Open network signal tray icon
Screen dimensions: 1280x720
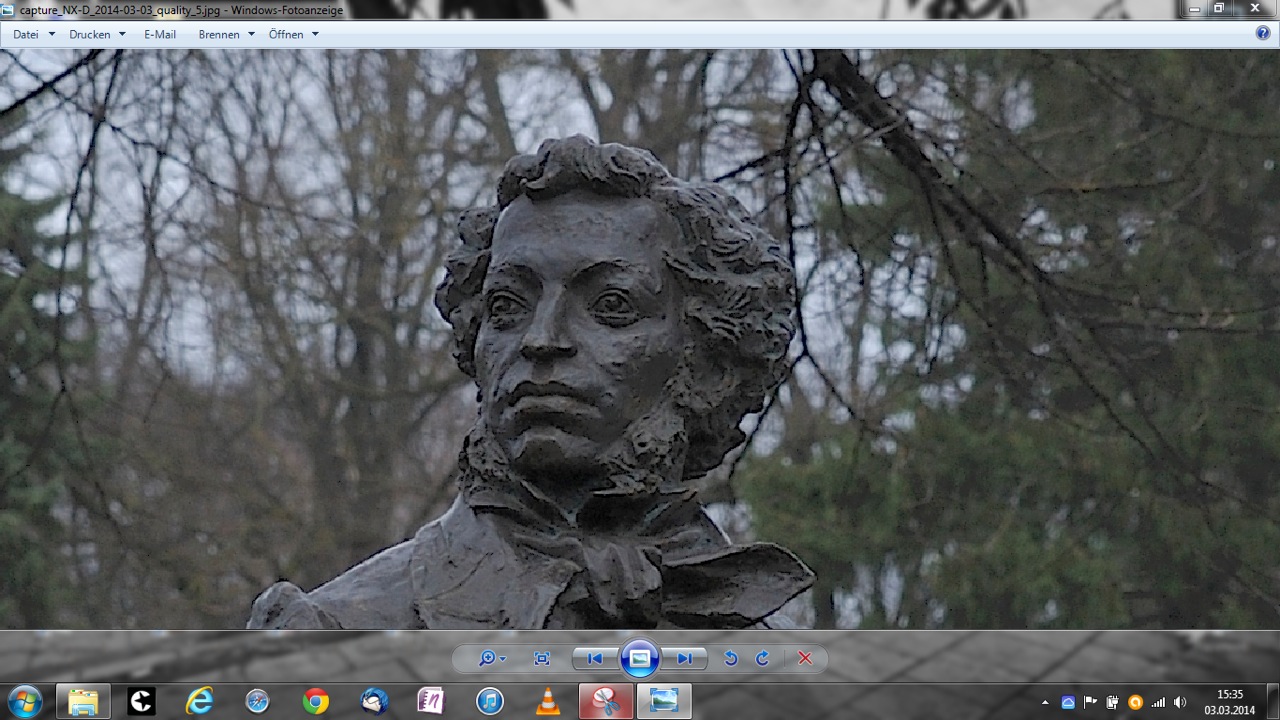coord(1158,703)
